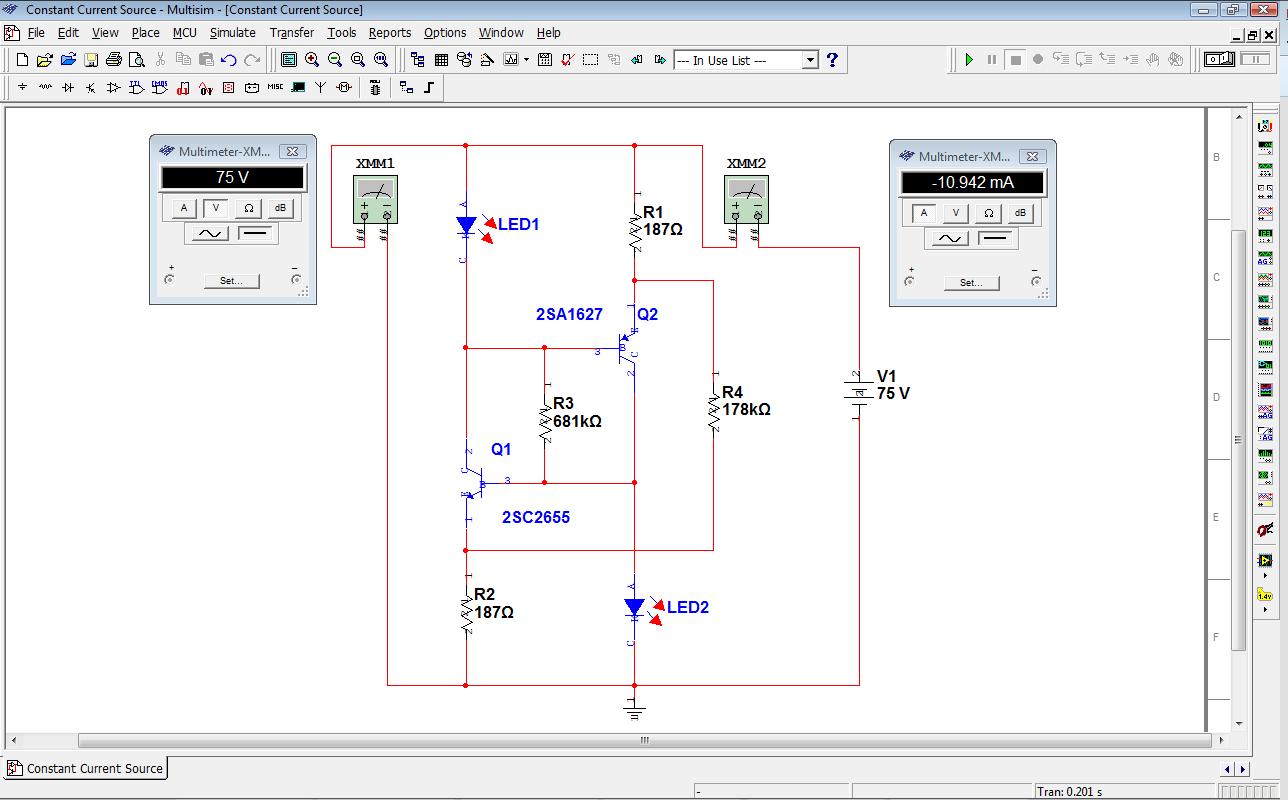Place a Misc component

click(274, 88)
